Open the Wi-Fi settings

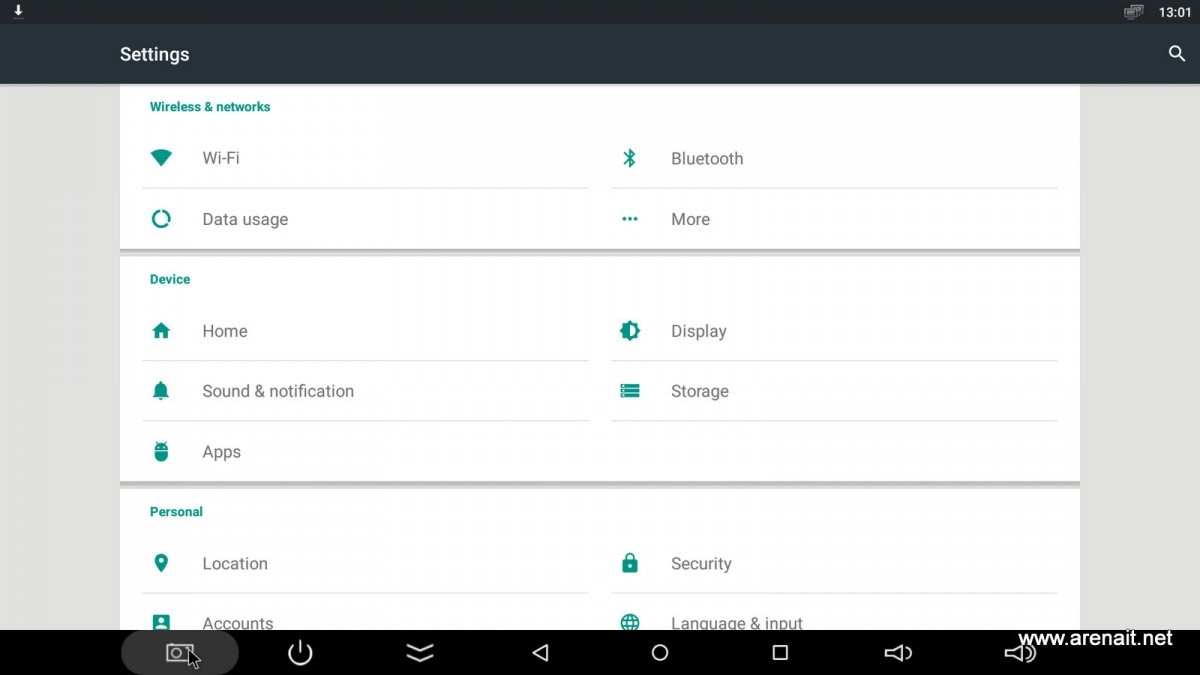221,158
